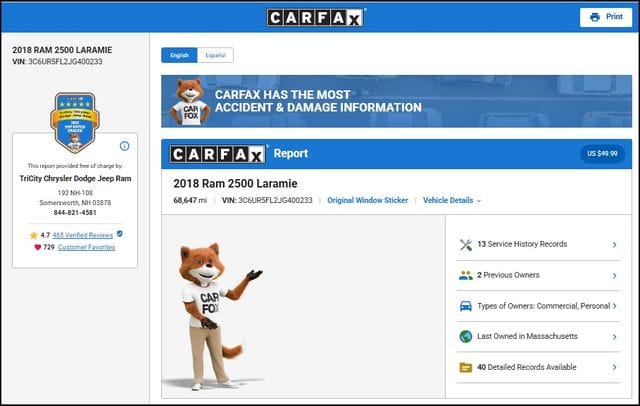Click the 2018 RAM 2500 LARAMIE sidebar title
The height and width of the screenshot is (406, 640).
(x=62, y=50)
